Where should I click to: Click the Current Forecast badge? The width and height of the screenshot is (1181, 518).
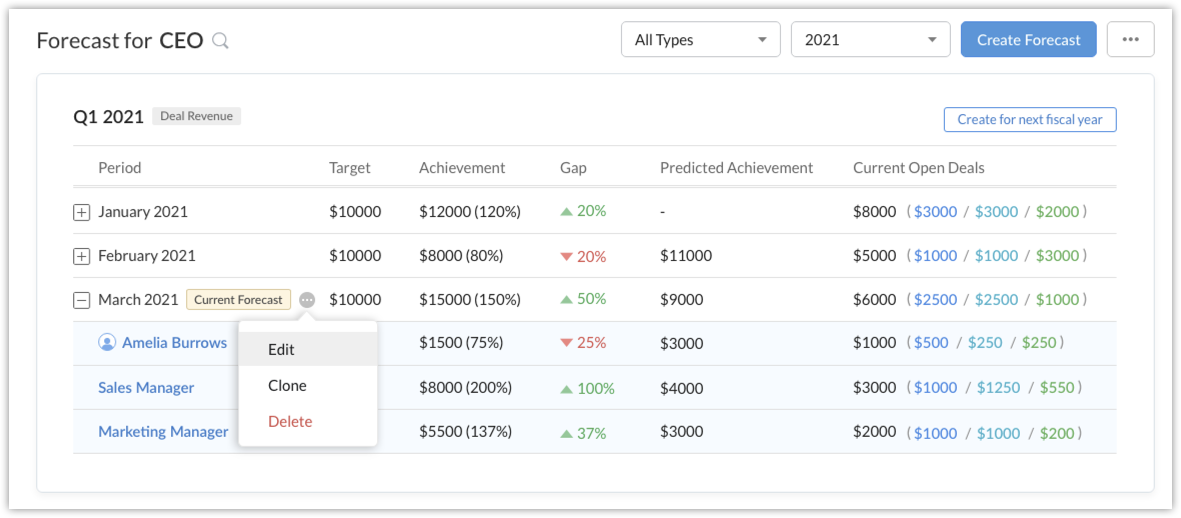point(238,300)
